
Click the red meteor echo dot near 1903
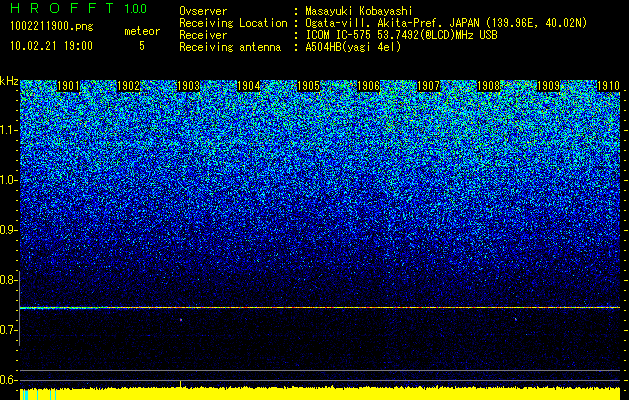tap(181, 320)
